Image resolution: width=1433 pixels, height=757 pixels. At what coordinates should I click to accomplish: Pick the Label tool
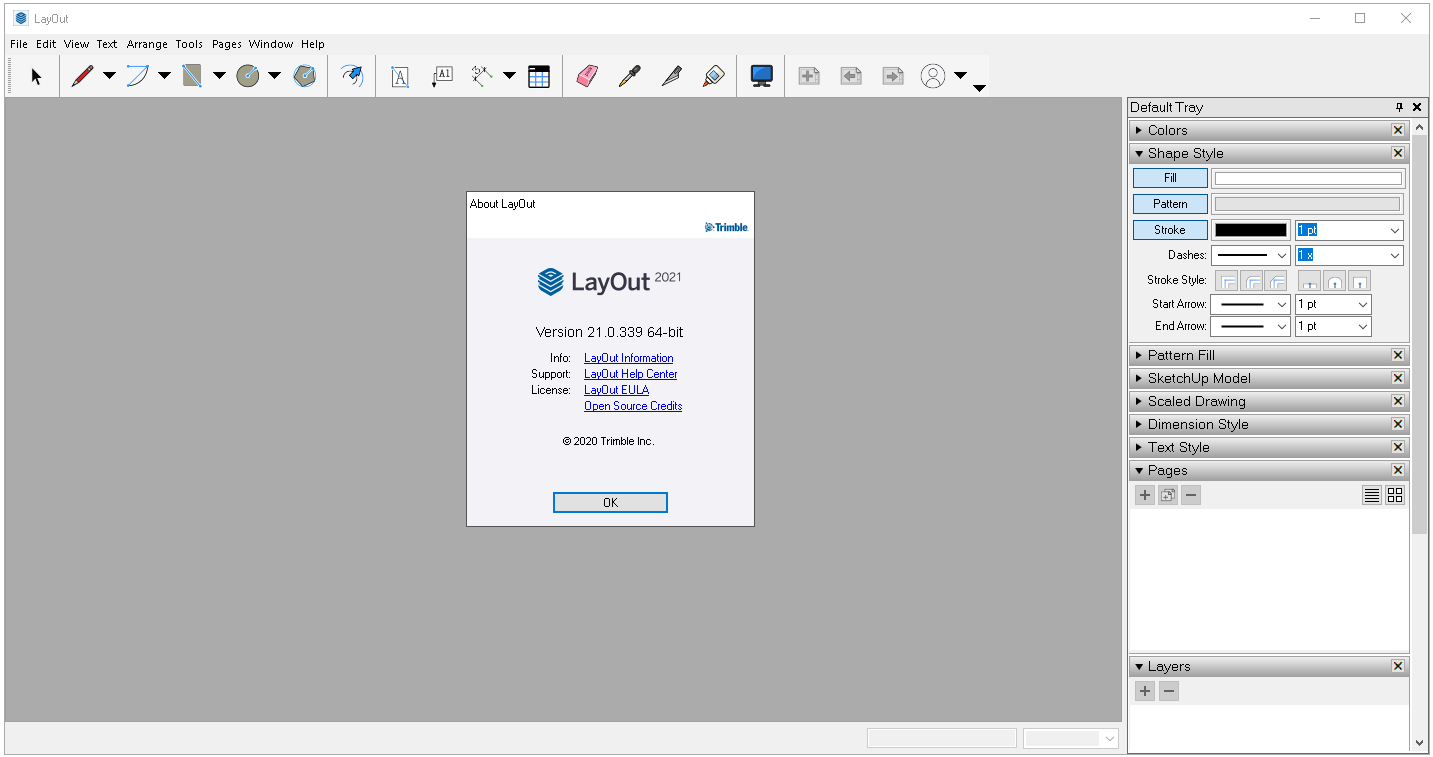(442, 76)
